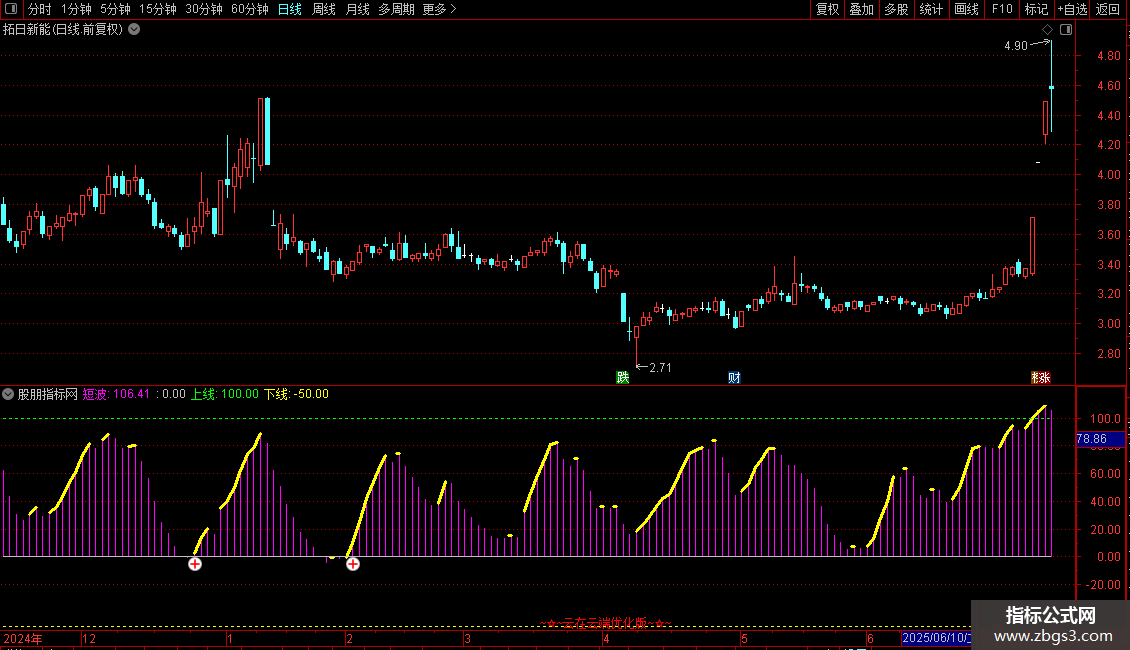Click 返回 to go back
The image size is (1130, 650).
tap(1108, 9)
